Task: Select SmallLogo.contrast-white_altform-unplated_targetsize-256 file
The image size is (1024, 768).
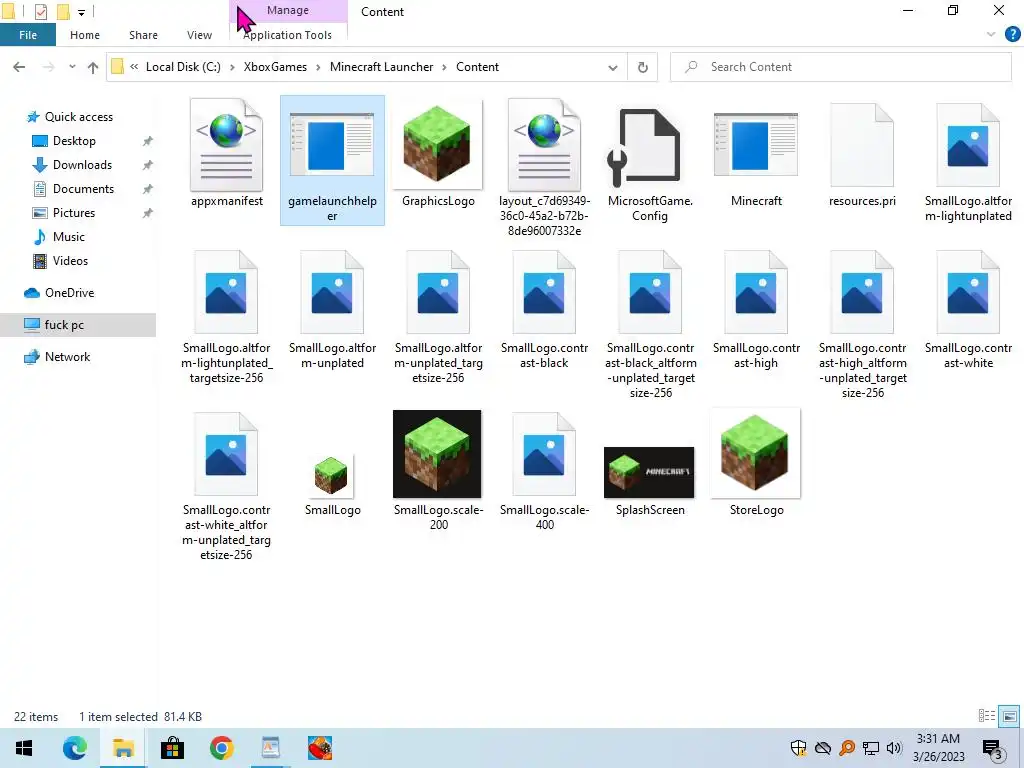Action: 227,487
